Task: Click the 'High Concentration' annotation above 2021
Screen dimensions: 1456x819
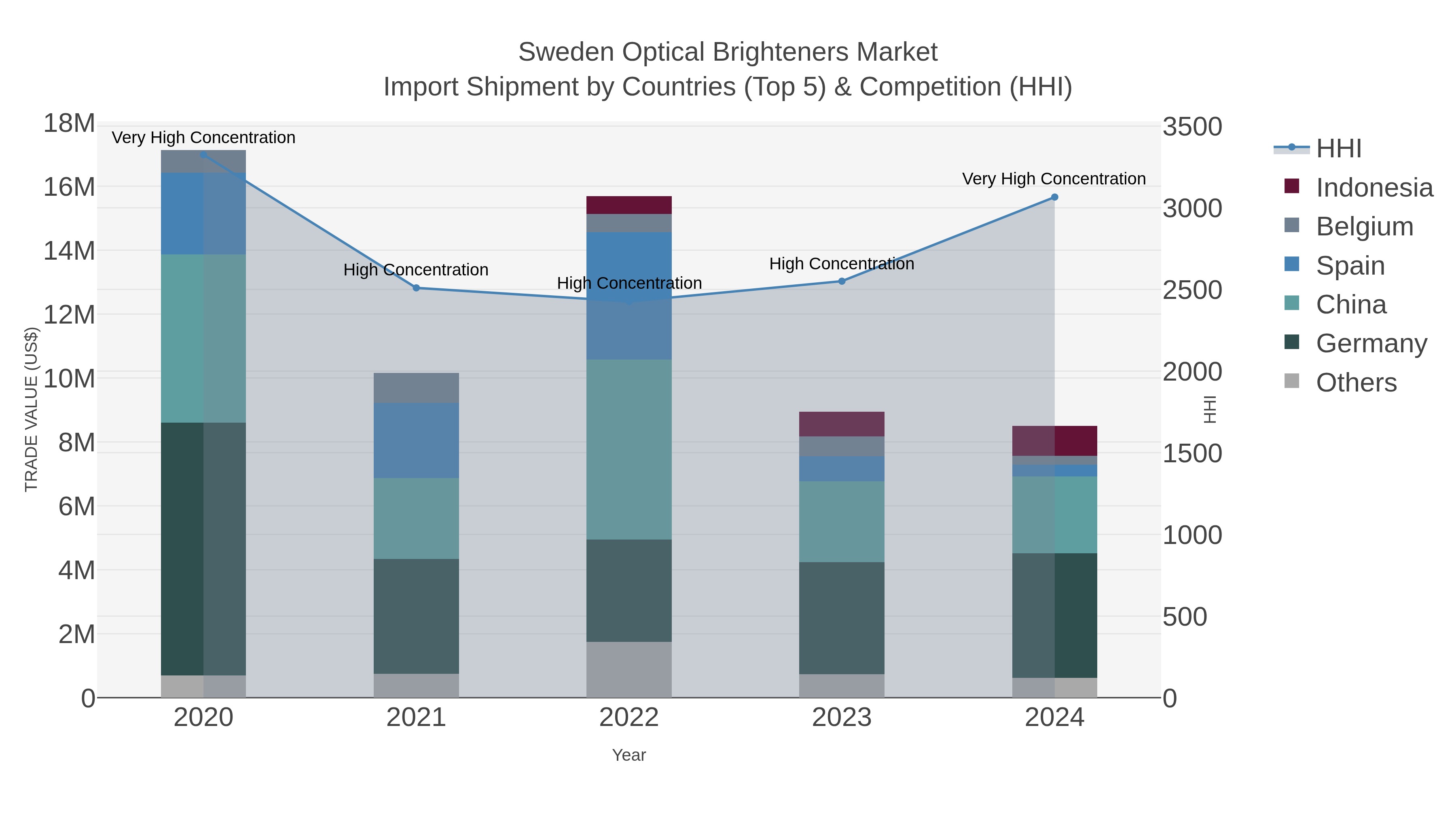Action: 416,270
